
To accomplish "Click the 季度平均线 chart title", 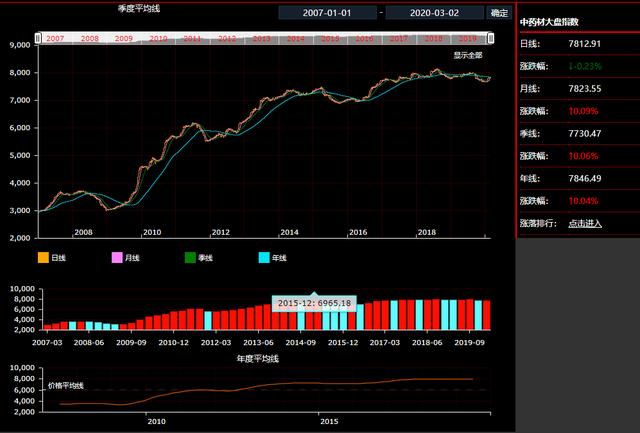I will click(x=139, y=9).
